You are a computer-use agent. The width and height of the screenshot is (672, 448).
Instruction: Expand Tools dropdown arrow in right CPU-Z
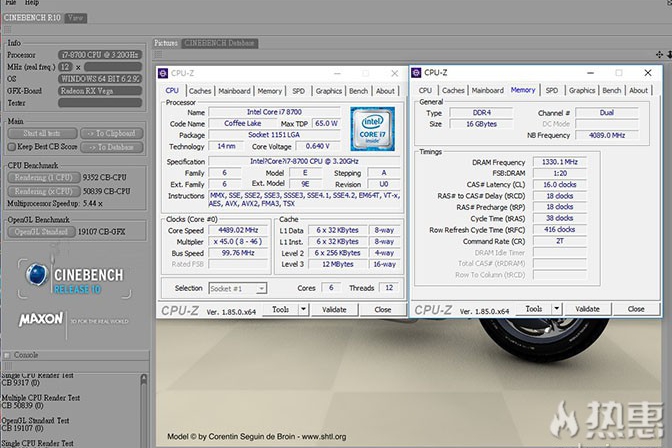557,309
